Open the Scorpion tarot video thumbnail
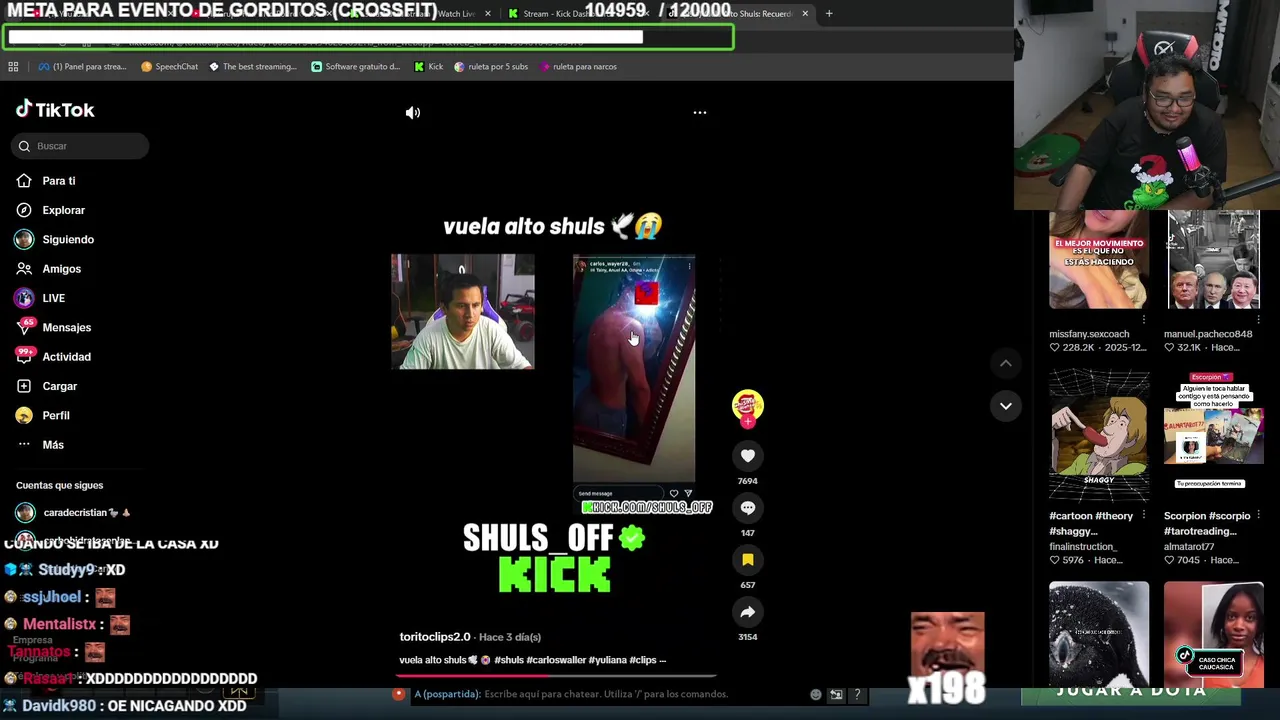This screenshot has height=720, width=1280. tap(1214, 433)
